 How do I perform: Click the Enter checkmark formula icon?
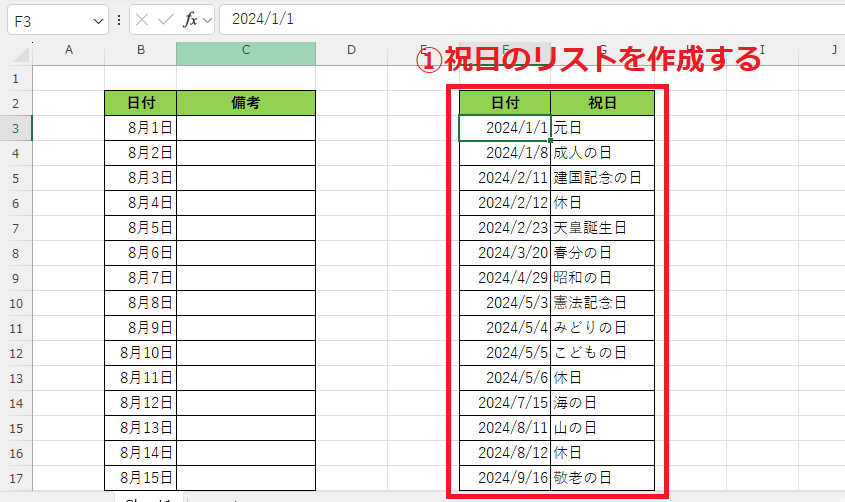(x=165, y=20)
